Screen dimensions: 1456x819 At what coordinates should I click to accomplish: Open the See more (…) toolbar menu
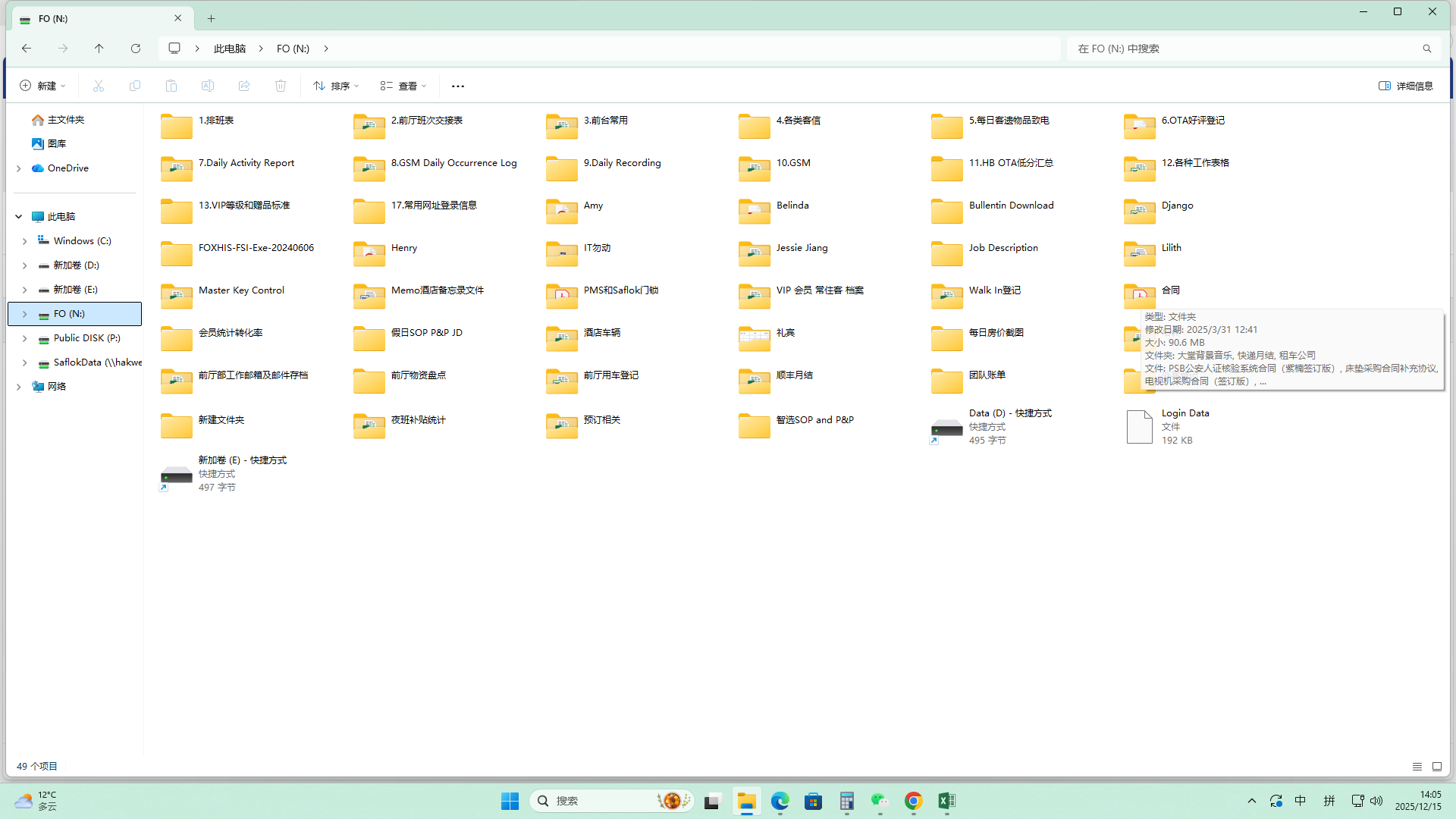tap(457, 86)
